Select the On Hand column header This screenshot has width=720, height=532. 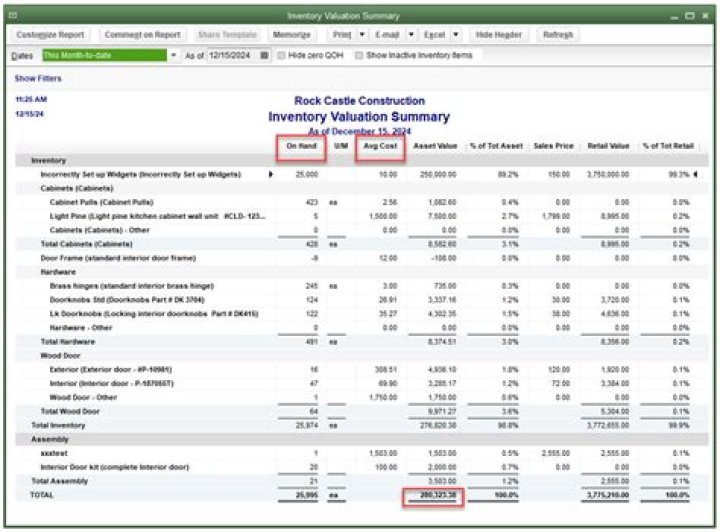click(x=301, y=146)
